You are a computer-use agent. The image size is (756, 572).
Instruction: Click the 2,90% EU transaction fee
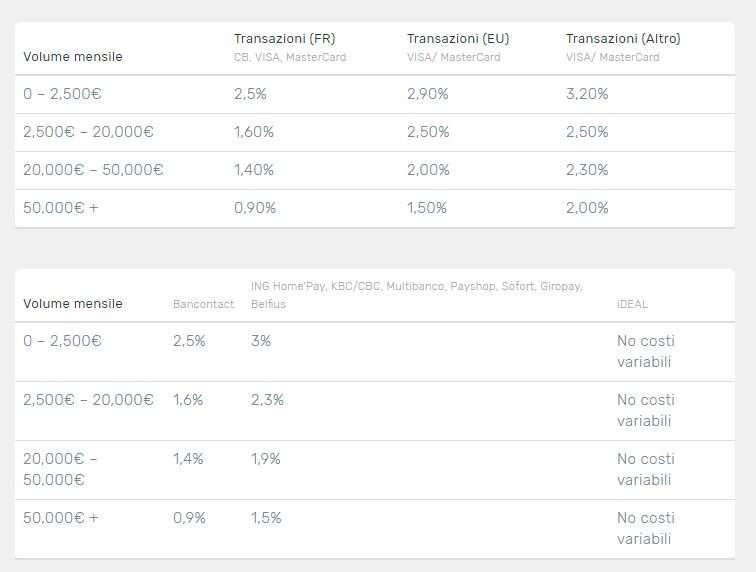[x=428, y=94]
